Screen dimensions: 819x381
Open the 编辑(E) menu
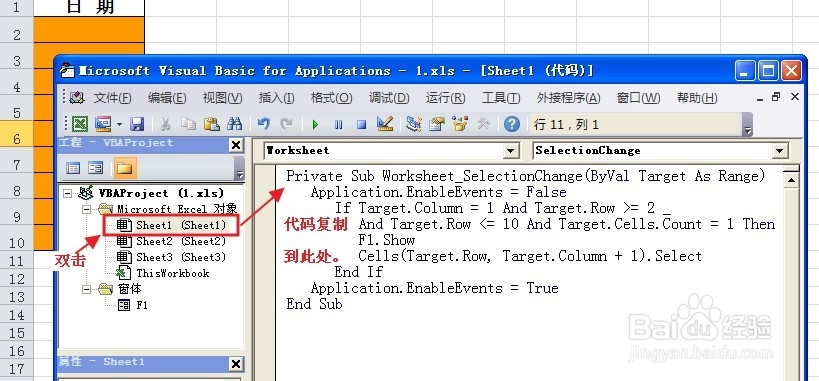(167, 98)
